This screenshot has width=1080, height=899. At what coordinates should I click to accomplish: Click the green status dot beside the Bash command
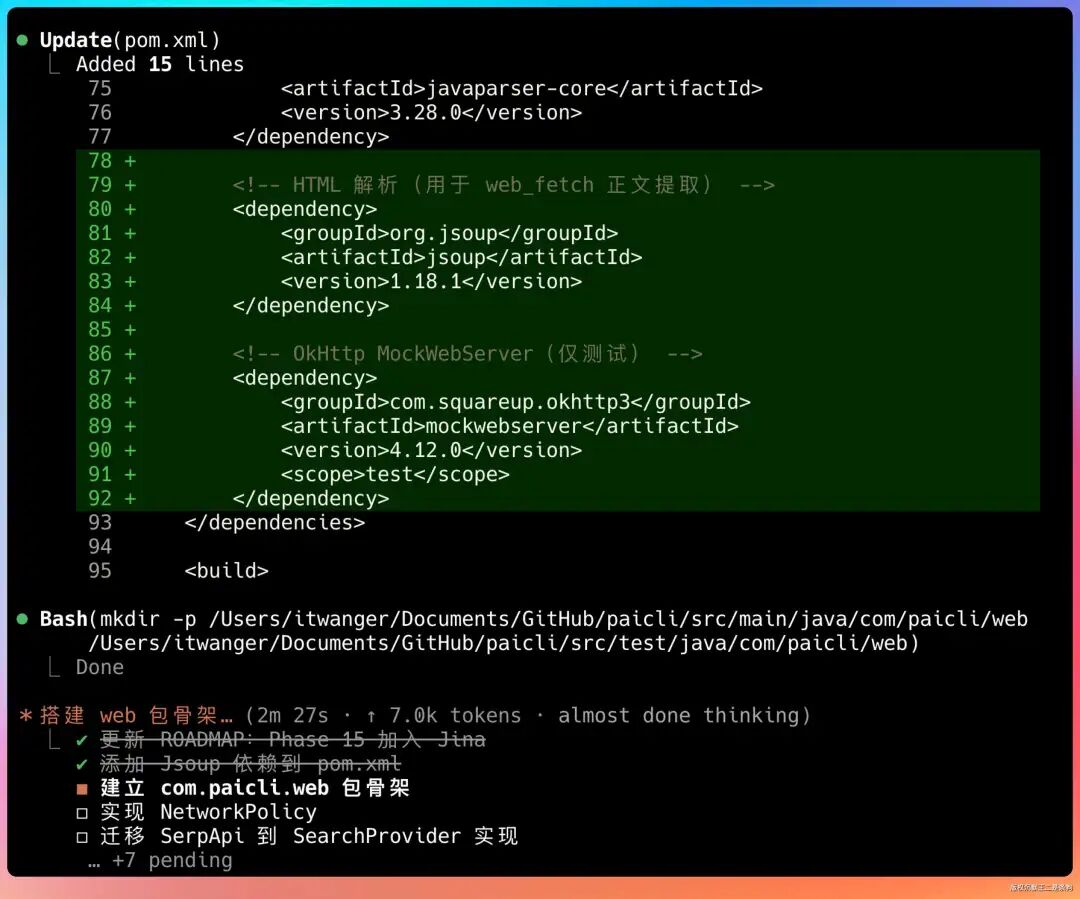point(21,618)
